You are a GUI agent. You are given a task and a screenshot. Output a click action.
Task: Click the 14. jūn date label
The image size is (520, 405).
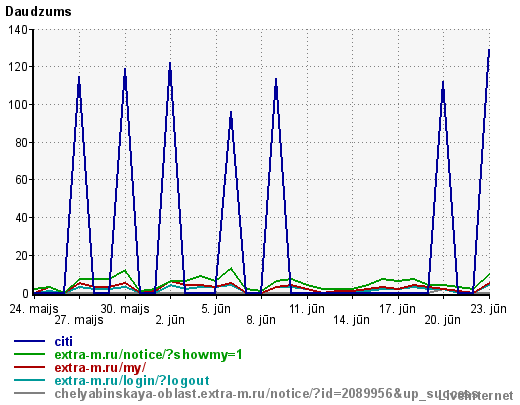tap(352, 320)
